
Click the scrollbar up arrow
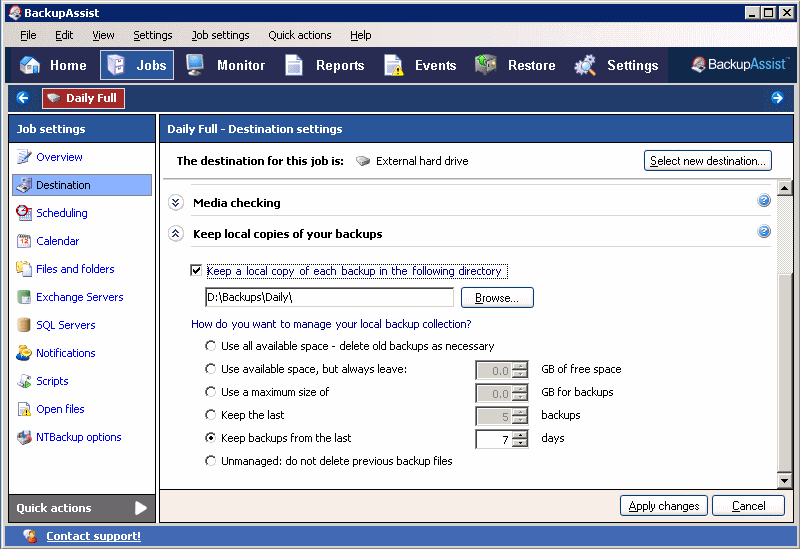click(784, 188)
